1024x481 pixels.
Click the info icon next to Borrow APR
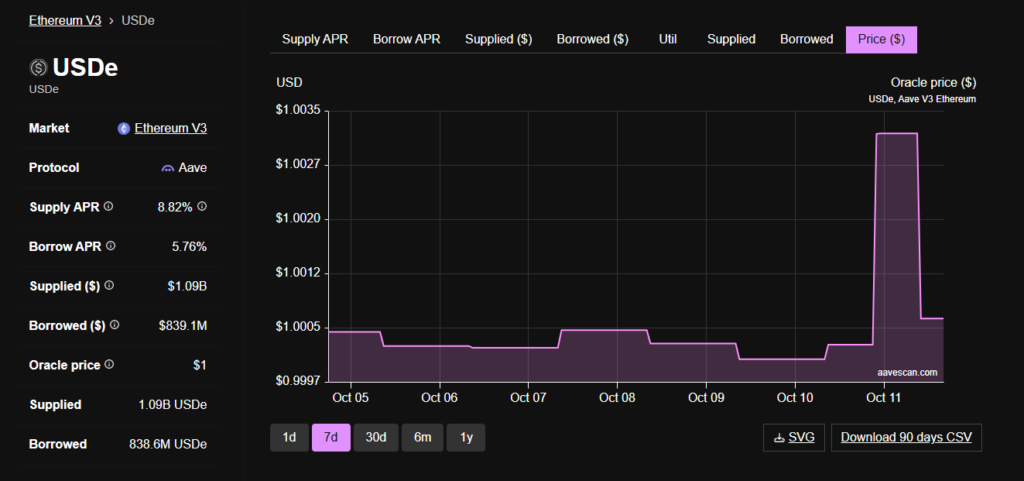[111, 246]
